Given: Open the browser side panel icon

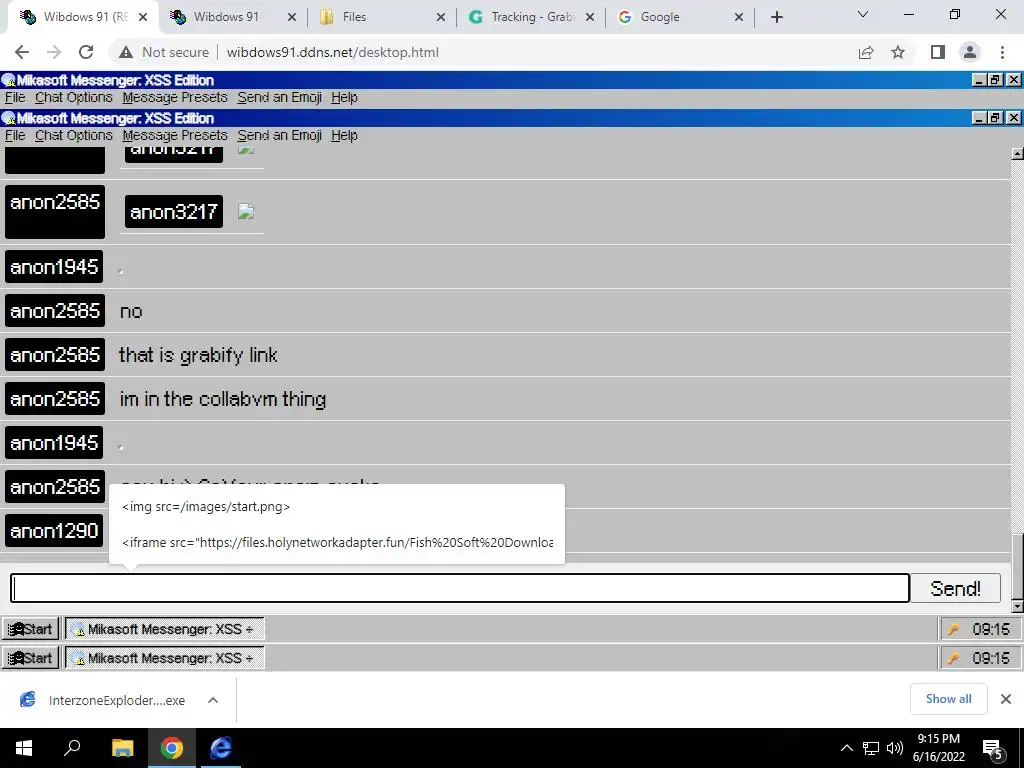Looking at the screenshot, I should click(x=938, y=52).
